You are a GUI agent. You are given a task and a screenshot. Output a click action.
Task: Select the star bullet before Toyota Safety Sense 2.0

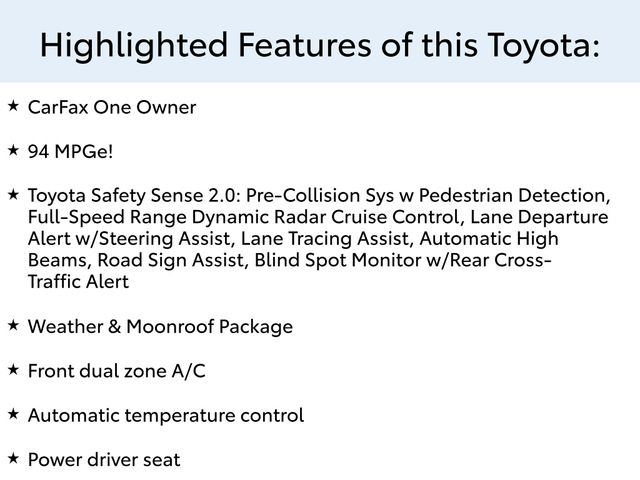[12, 192]
